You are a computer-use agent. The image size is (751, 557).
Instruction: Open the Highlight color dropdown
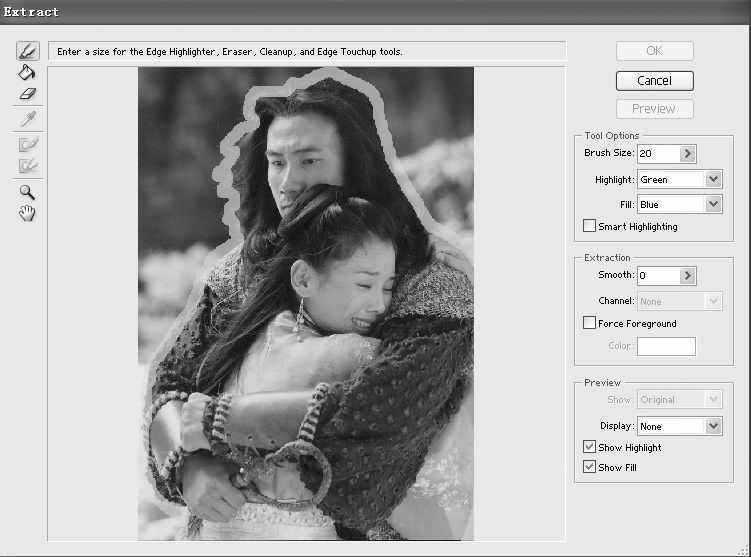(x=713, y=180)
